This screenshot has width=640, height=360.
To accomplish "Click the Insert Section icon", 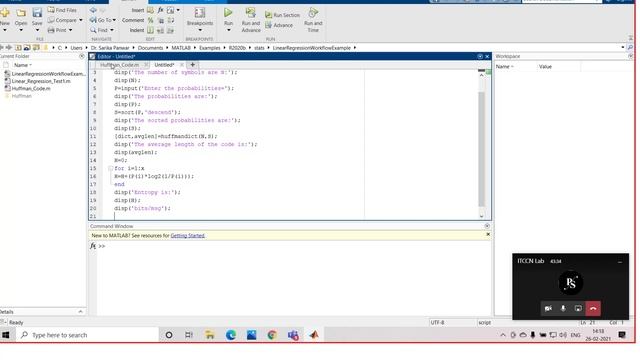I will tap(151, 10).
